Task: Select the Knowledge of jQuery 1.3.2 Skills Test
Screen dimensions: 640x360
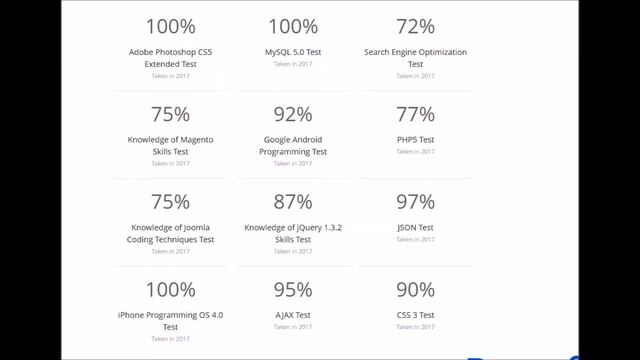Action: click(293, 233)
